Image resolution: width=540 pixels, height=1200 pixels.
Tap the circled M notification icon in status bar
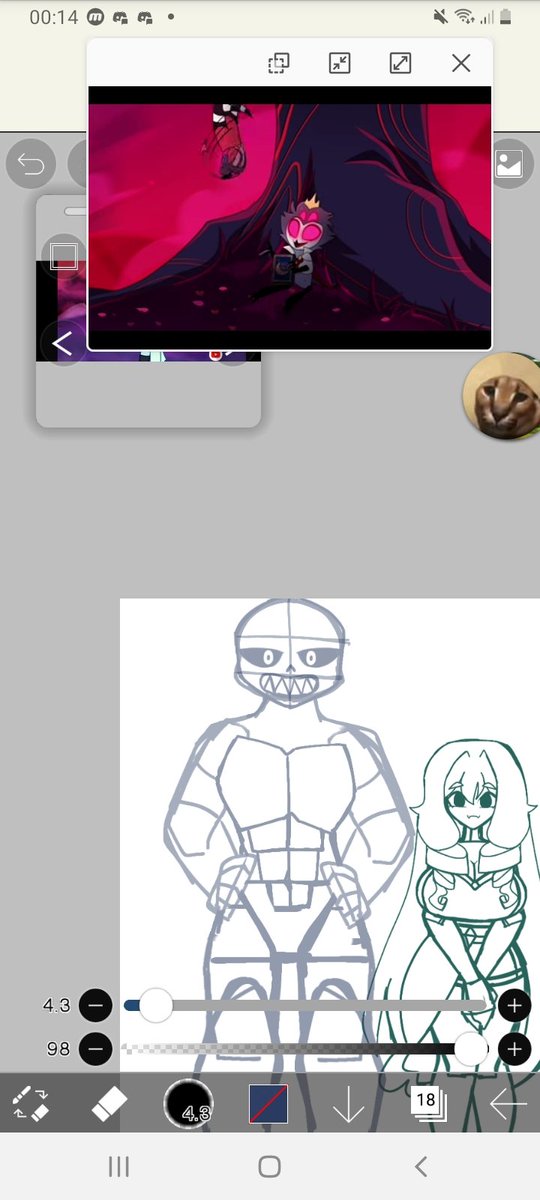[95, 17]
